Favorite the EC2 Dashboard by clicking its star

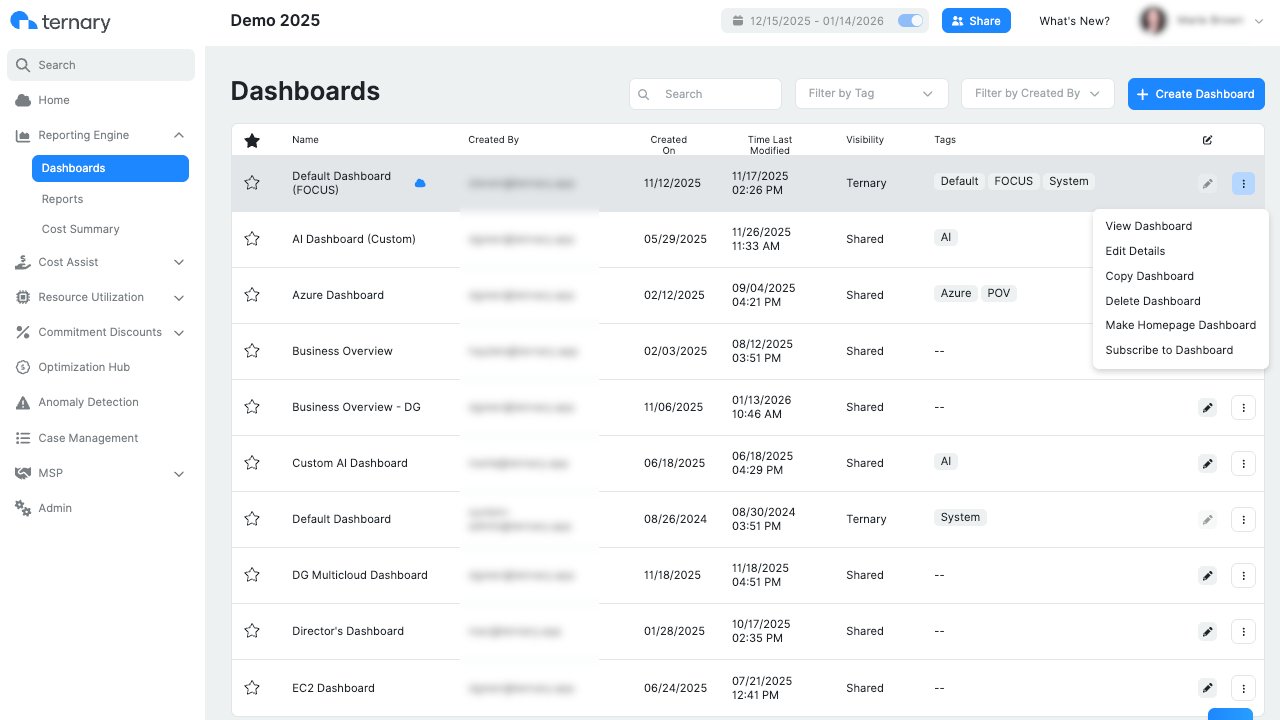tap(252, 688)
